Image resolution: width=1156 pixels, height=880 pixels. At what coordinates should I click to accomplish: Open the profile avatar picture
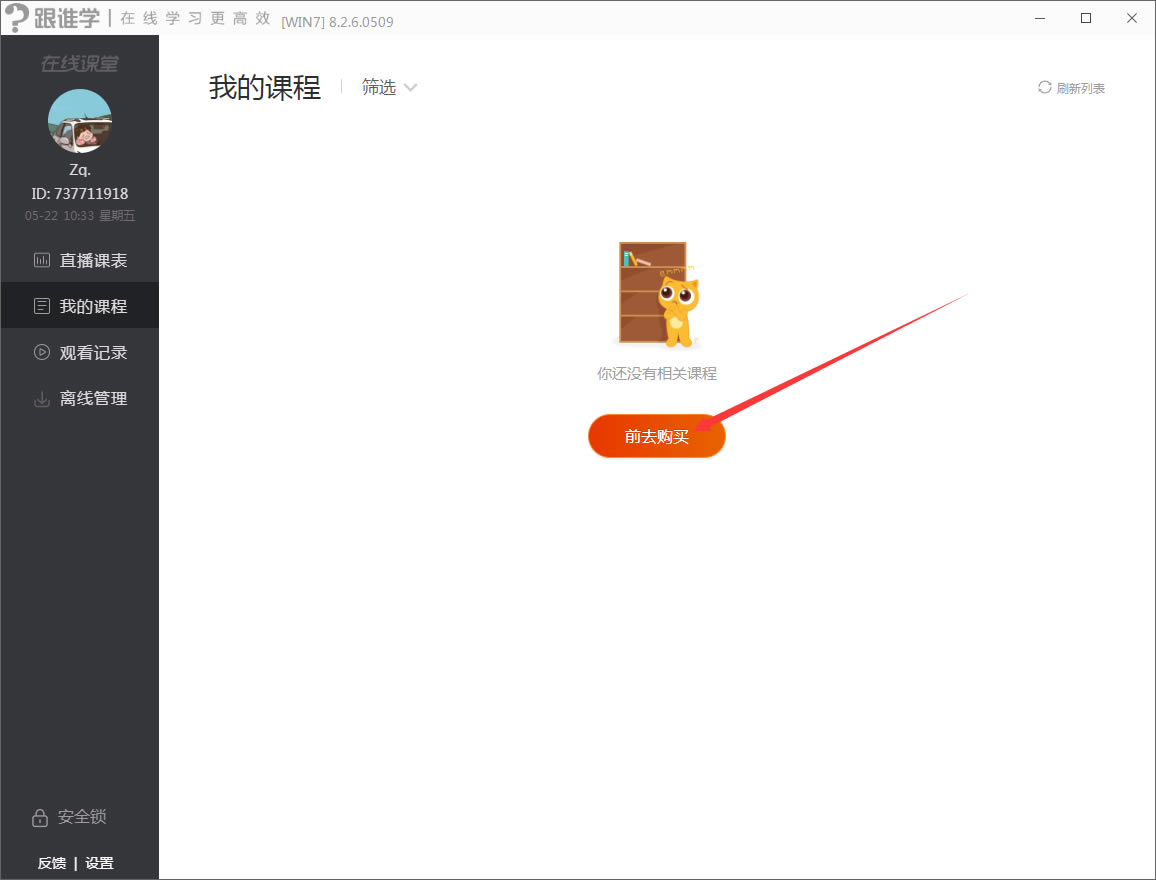[x=79, y=120]
